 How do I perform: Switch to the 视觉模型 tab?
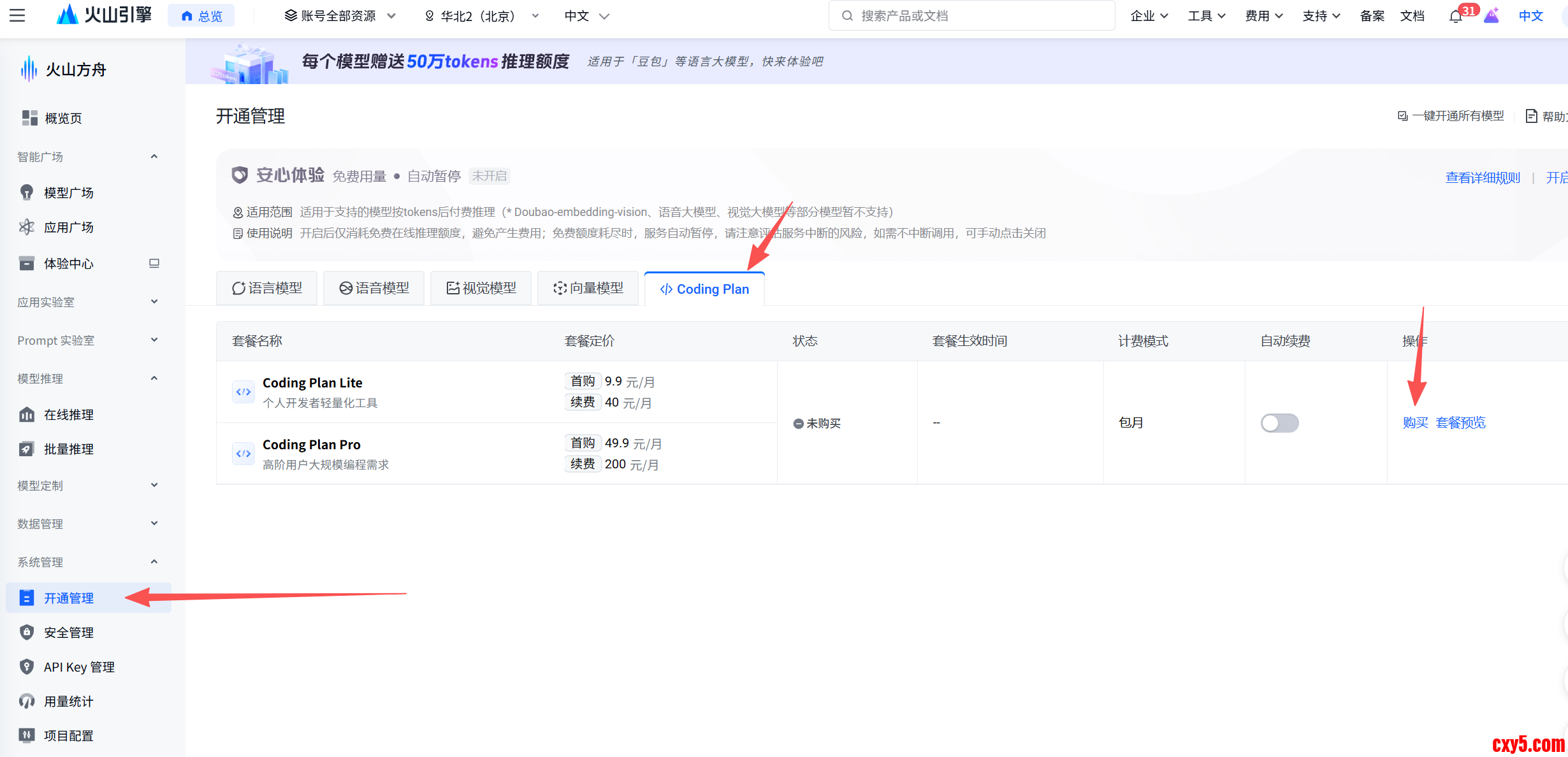tap(481, 289)
